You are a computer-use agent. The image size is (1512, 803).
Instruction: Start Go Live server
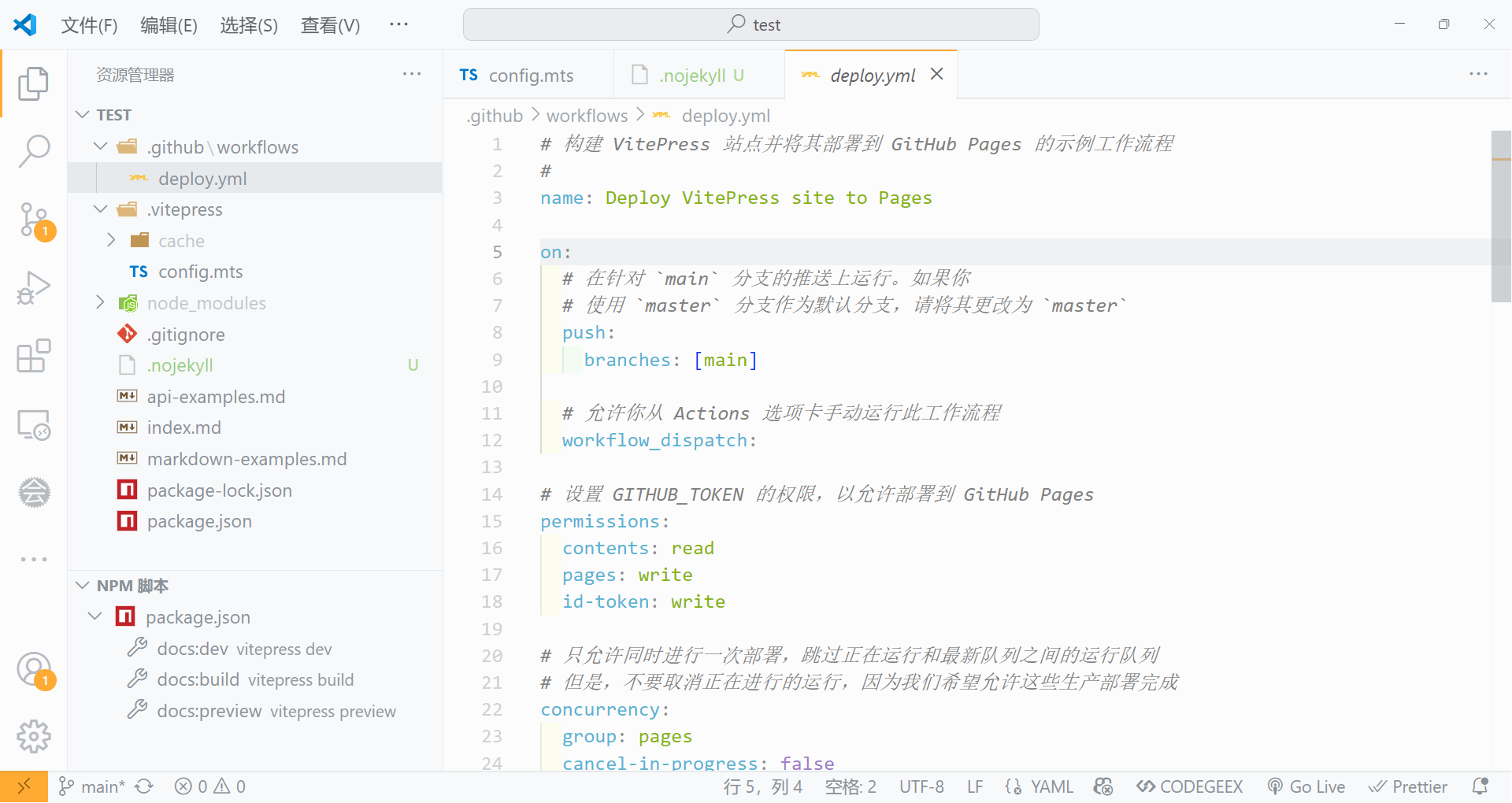(x=1306, y=786)
